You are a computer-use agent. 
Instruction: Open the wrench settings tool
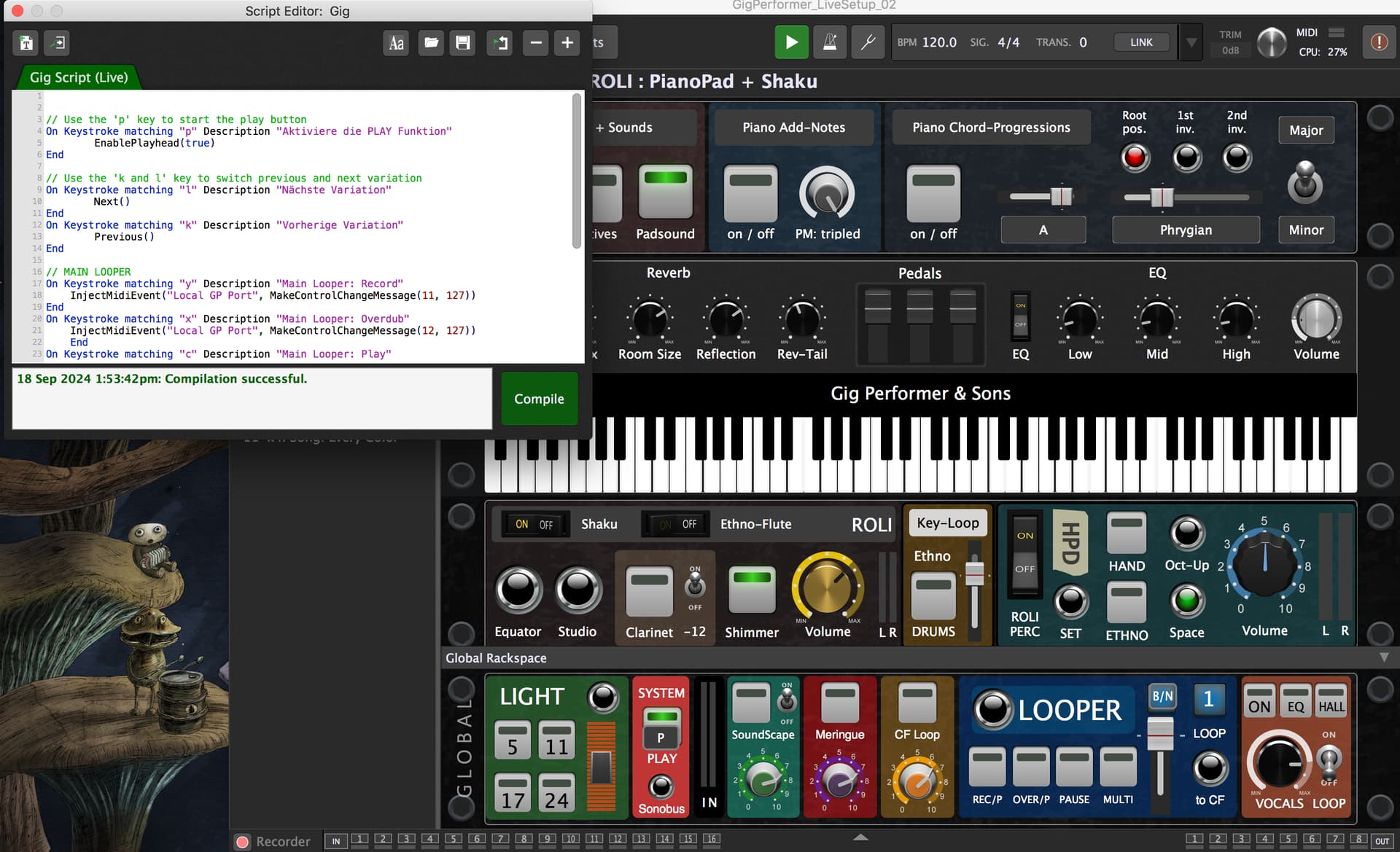868,42
